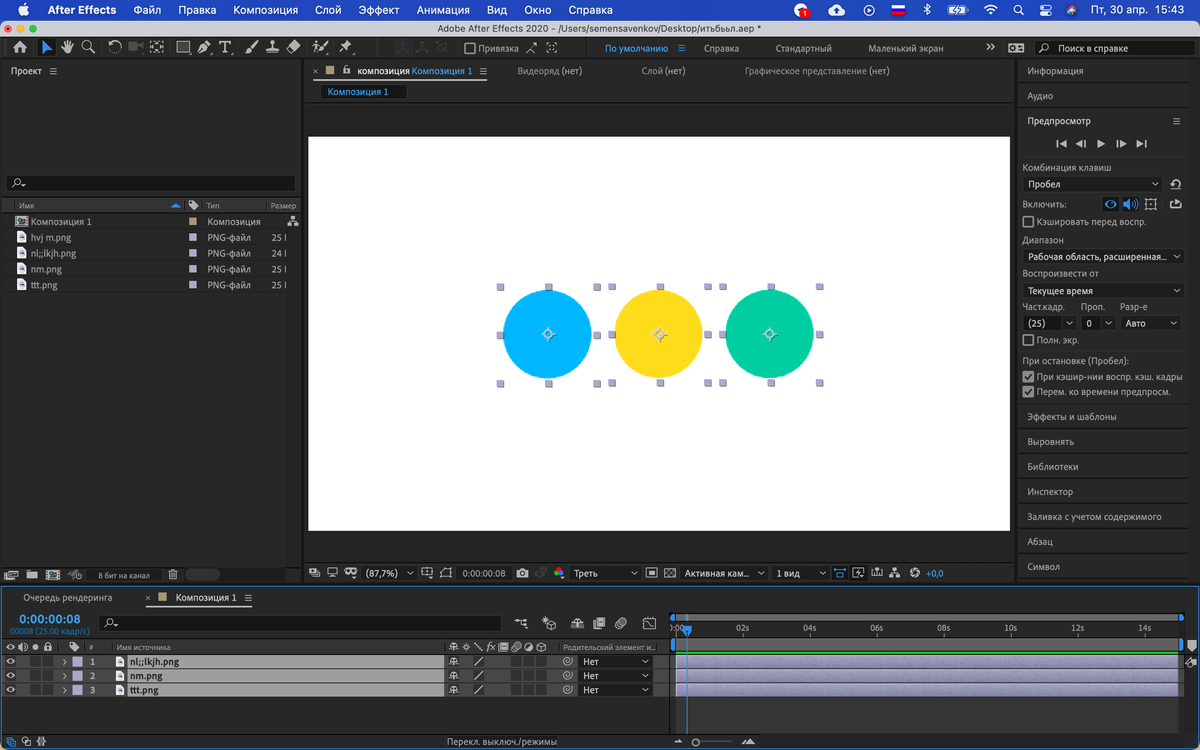Open the Выровнять panel
The width and height of the screenshot is (1200, 750).
pyautogui.click(x=1050, y=441)
